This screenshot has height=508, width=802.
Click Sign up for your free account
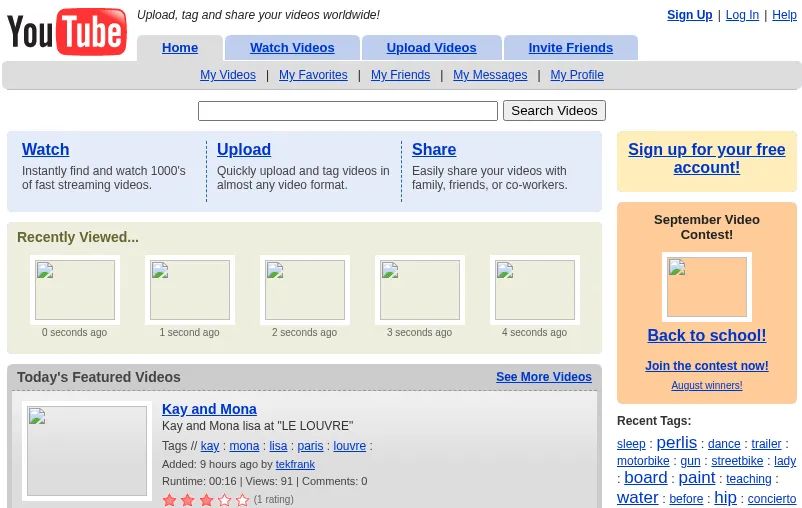(707, 158)
